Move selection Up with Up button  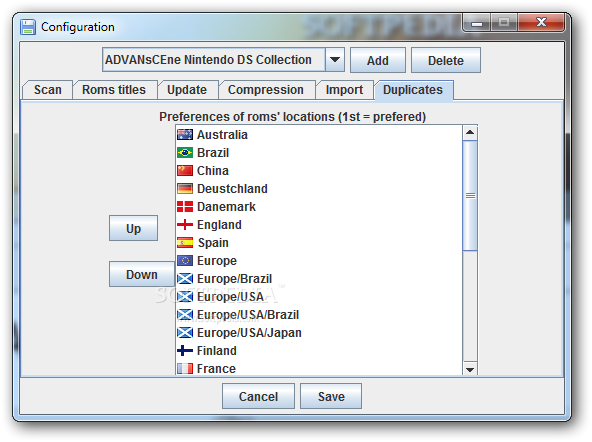point(133,228)
